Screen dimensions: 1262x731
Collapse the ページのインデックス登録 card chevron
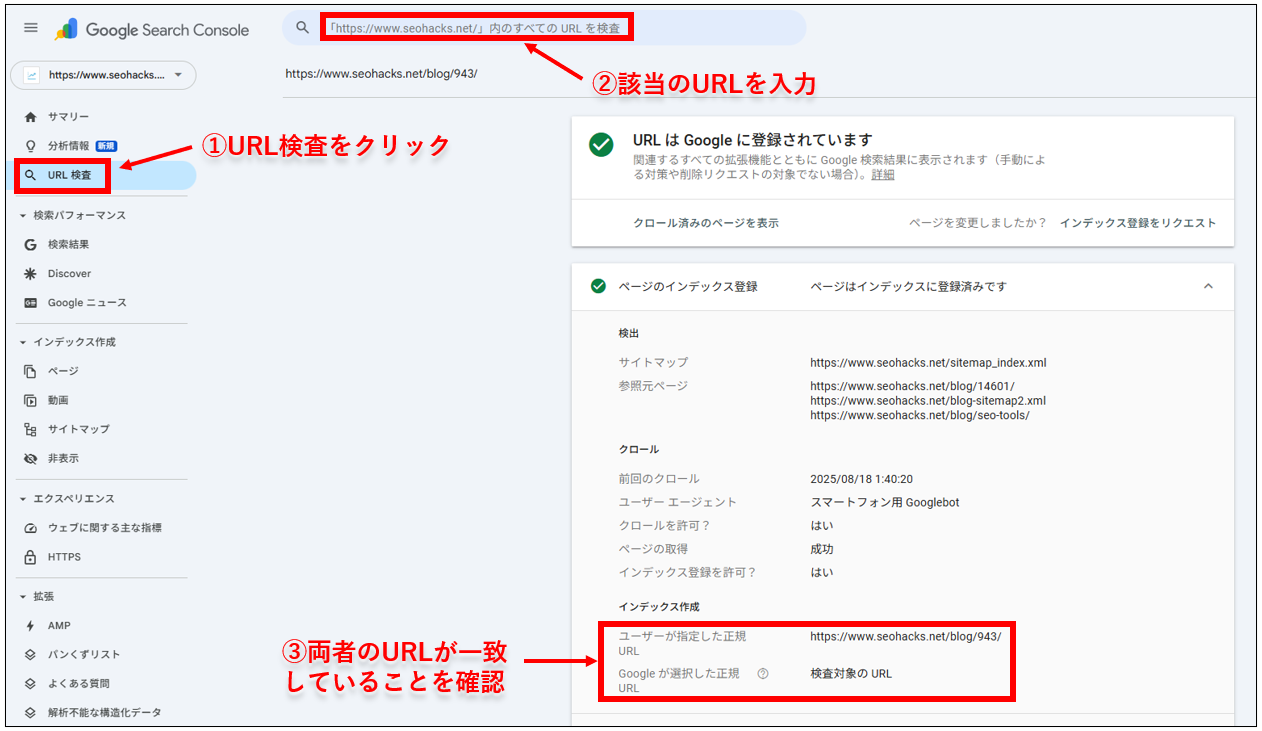click(x=1208, y=286)
